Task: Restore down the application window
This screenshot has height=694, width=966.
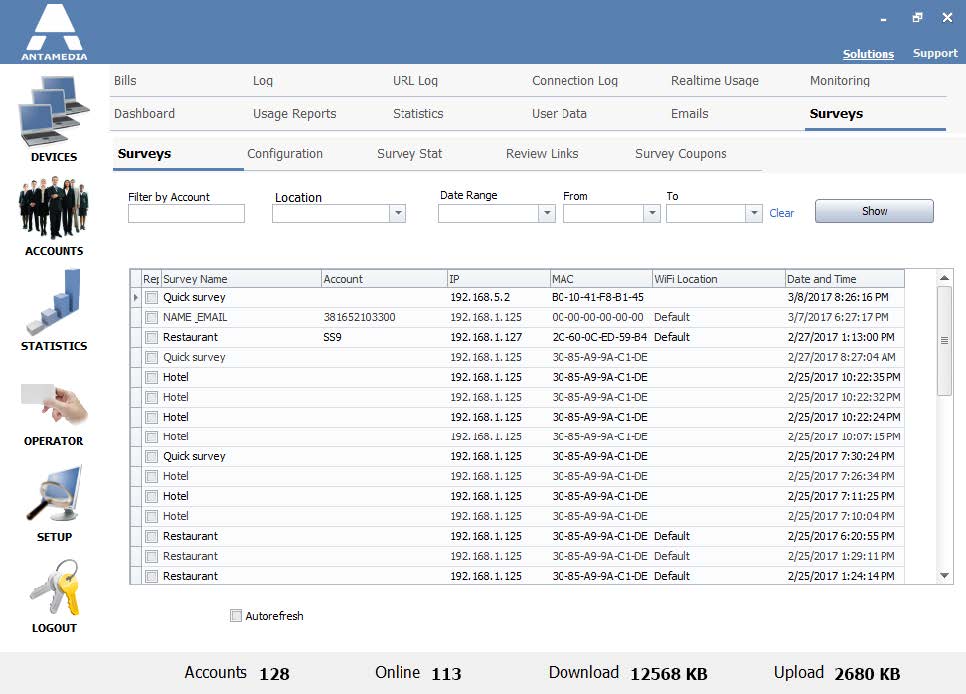Action: [917, 17]
